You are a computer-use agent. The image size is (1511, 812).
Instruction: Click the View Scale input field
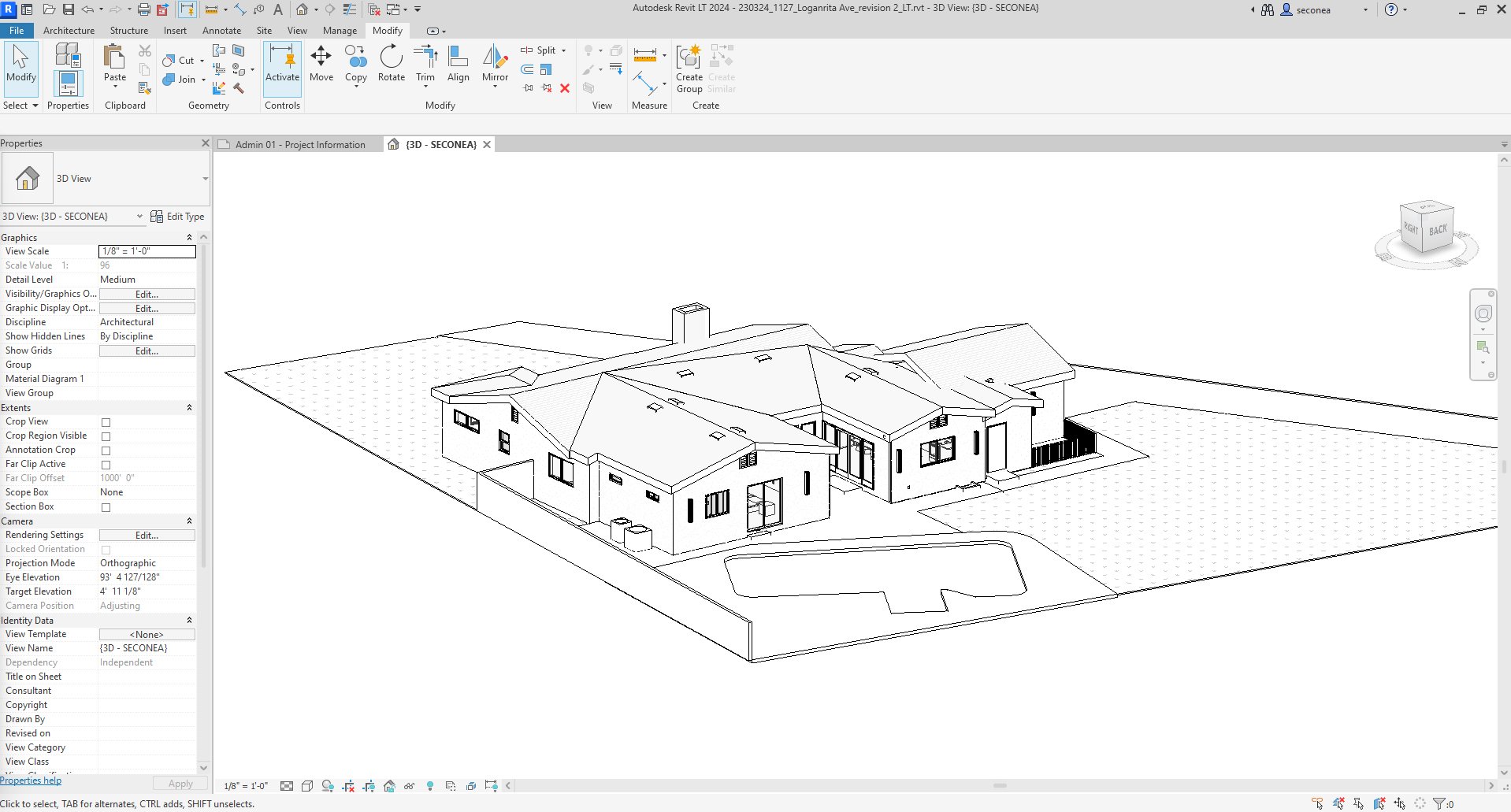pos(147,251)
